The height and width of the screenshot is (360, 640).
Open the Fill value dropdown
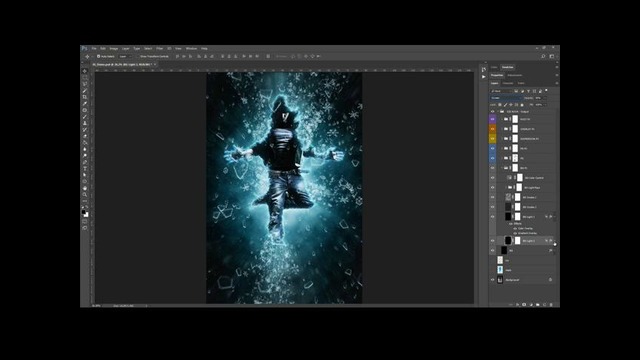point(546,105)
